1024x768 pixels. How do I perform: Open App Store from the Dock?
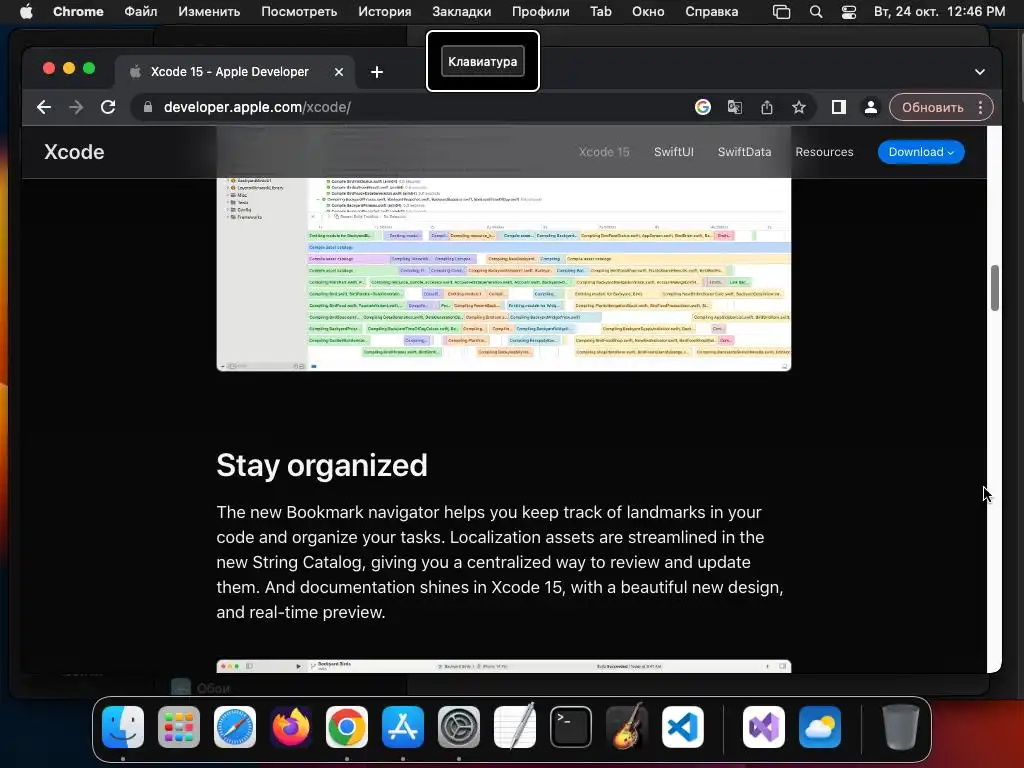(403, 727)
